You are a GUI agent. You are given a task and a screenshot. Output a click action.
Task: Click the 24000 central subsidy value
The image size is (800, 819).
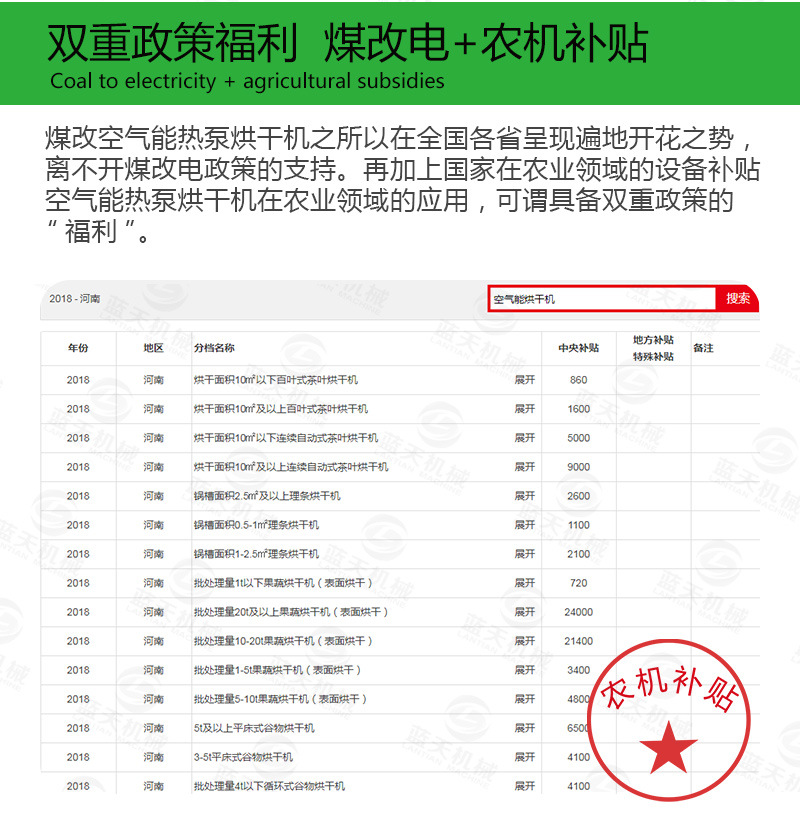(x=579, y=612)
